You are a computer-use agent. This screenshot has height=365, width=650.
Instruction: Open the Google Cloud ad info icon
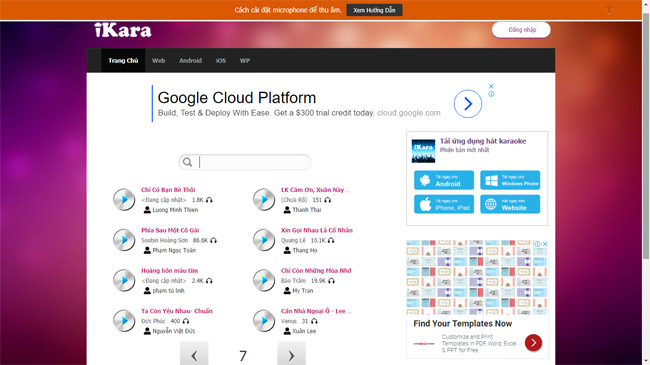point(491,94)
